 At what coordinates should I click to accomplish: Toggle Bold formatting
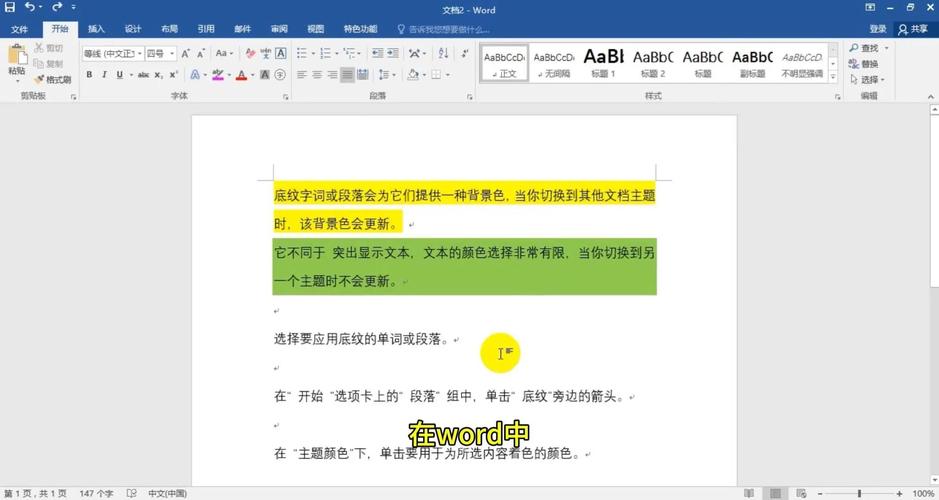click(89, 75)
